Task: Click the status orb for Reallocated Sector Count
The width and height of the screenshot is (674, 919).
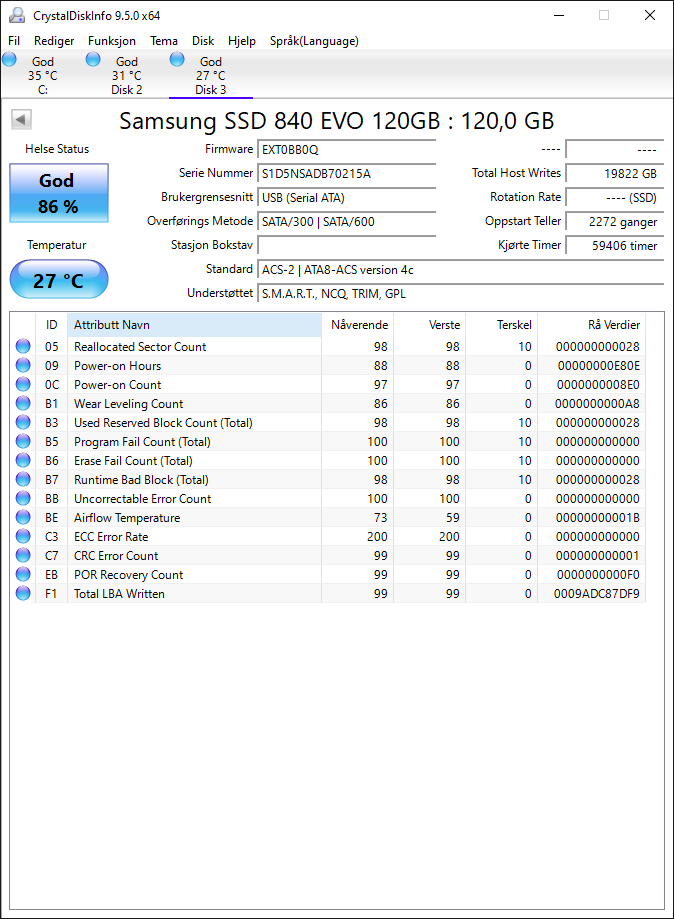Action: 23,346
